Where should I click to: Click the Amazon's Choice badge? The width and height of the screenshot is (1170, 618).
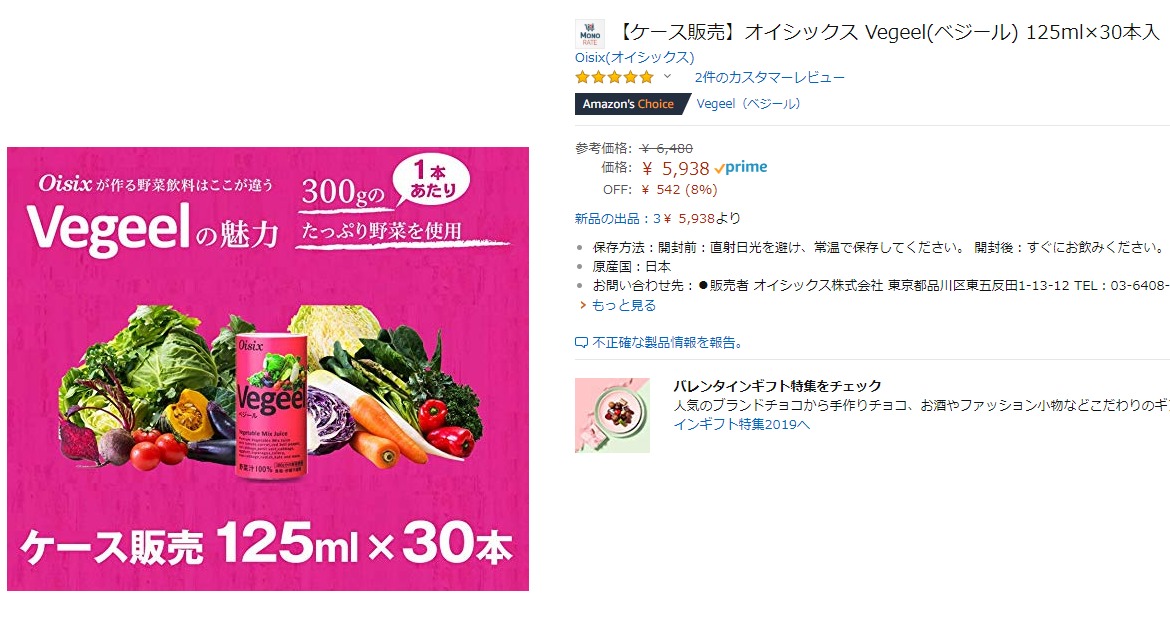tap(633, 104)
